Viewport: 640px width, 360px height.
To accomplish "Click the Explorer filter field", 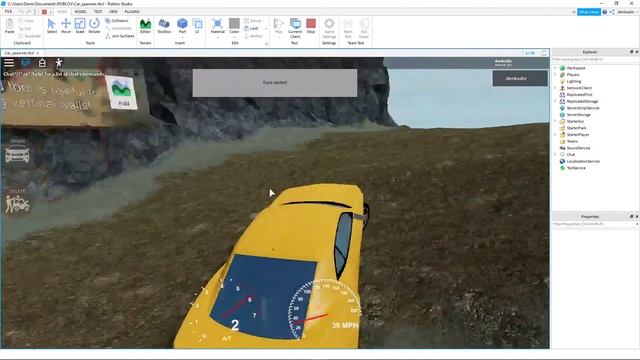I will [x=595, y=60].
